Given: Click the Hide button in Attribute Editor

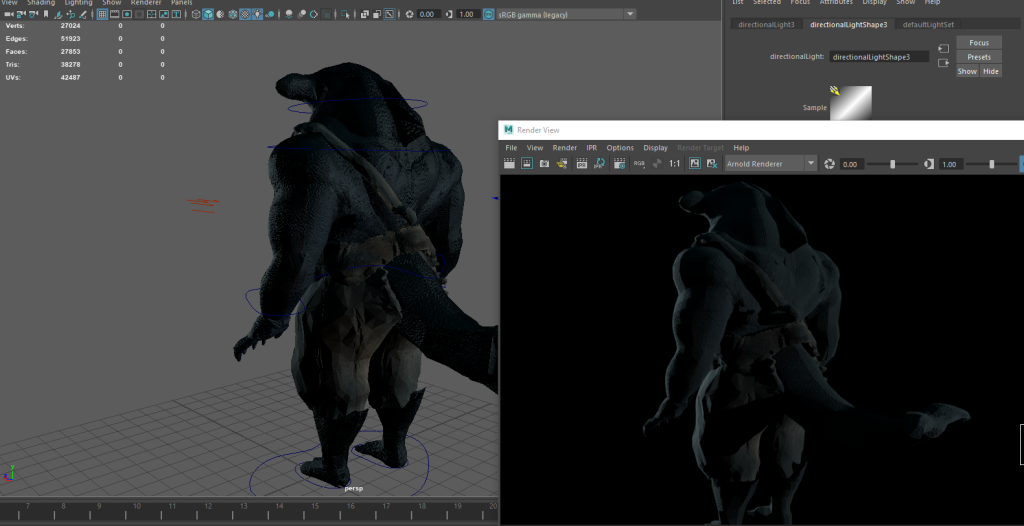Looking at the screenshot, I should click(990, 71).
